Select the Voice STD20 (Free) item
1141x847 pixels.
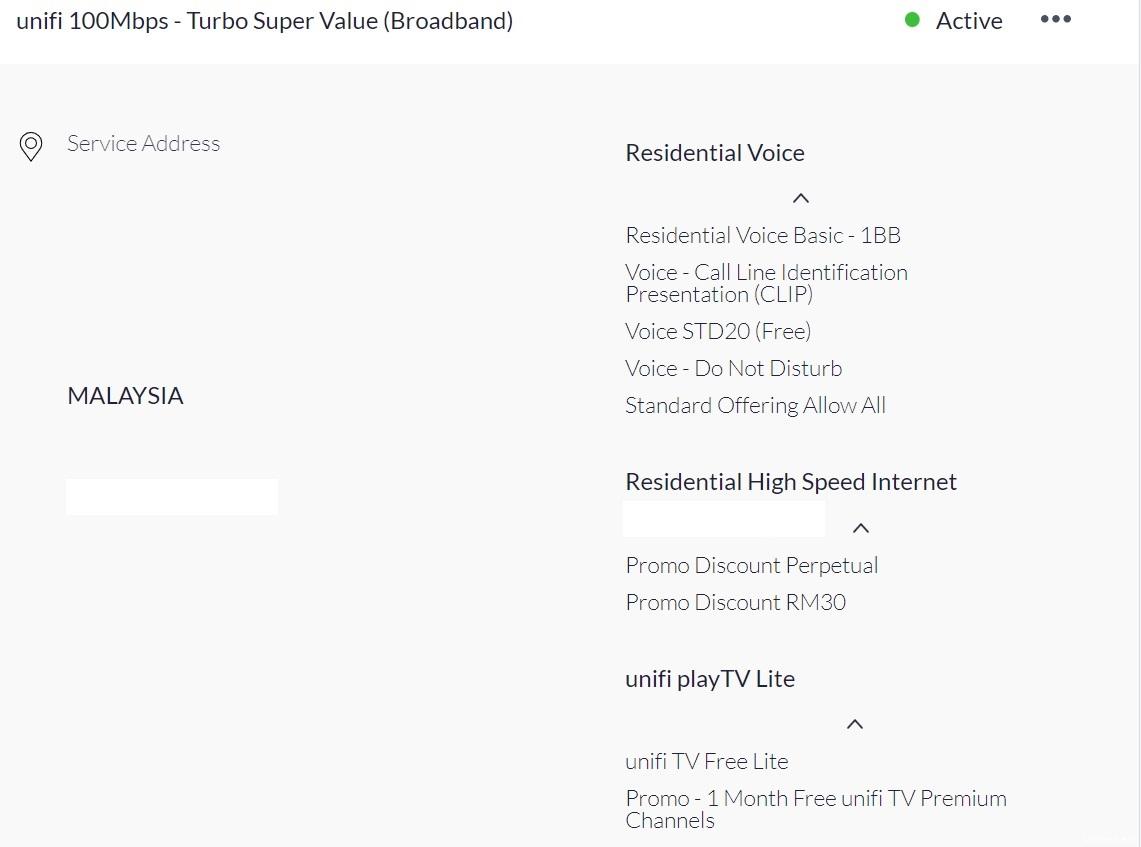(718, 331)
